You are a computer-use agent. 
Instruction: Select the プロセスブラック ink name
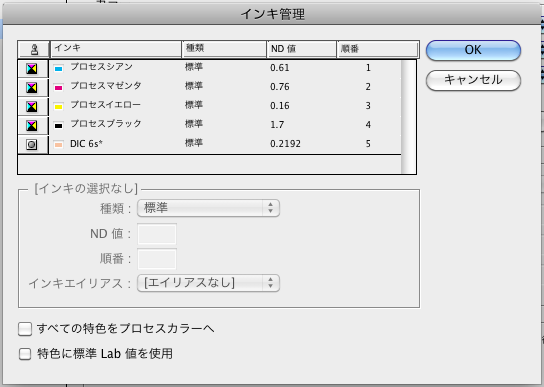coord(106,124)
